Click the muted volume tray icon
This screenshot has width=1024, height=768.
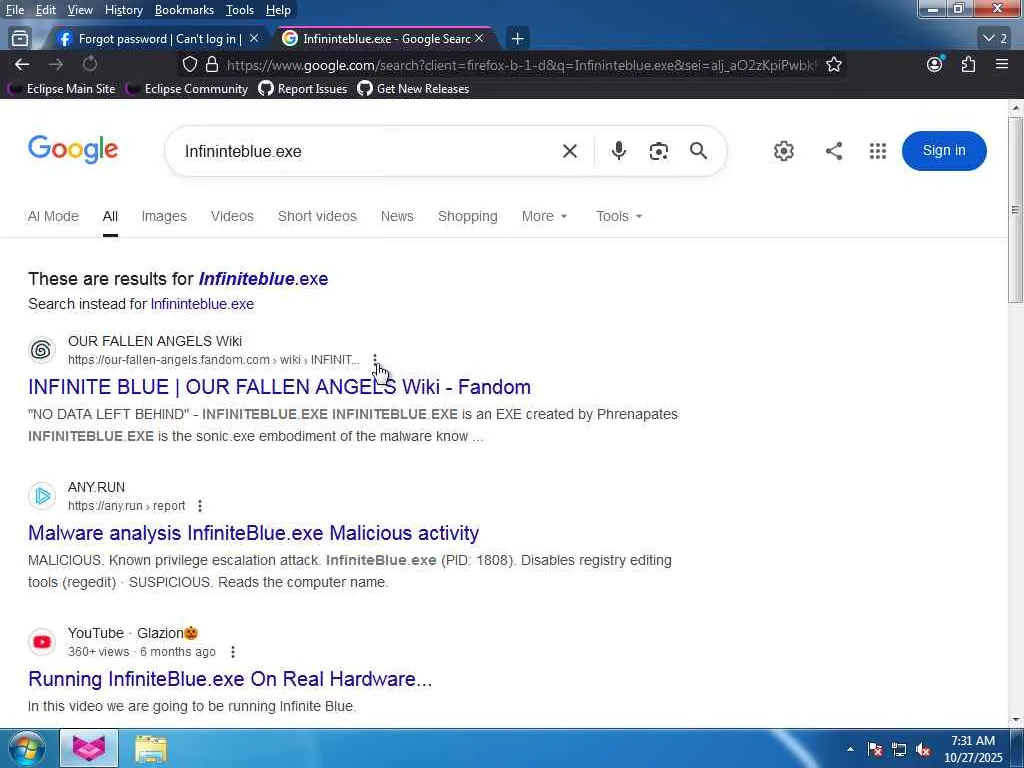922,750
